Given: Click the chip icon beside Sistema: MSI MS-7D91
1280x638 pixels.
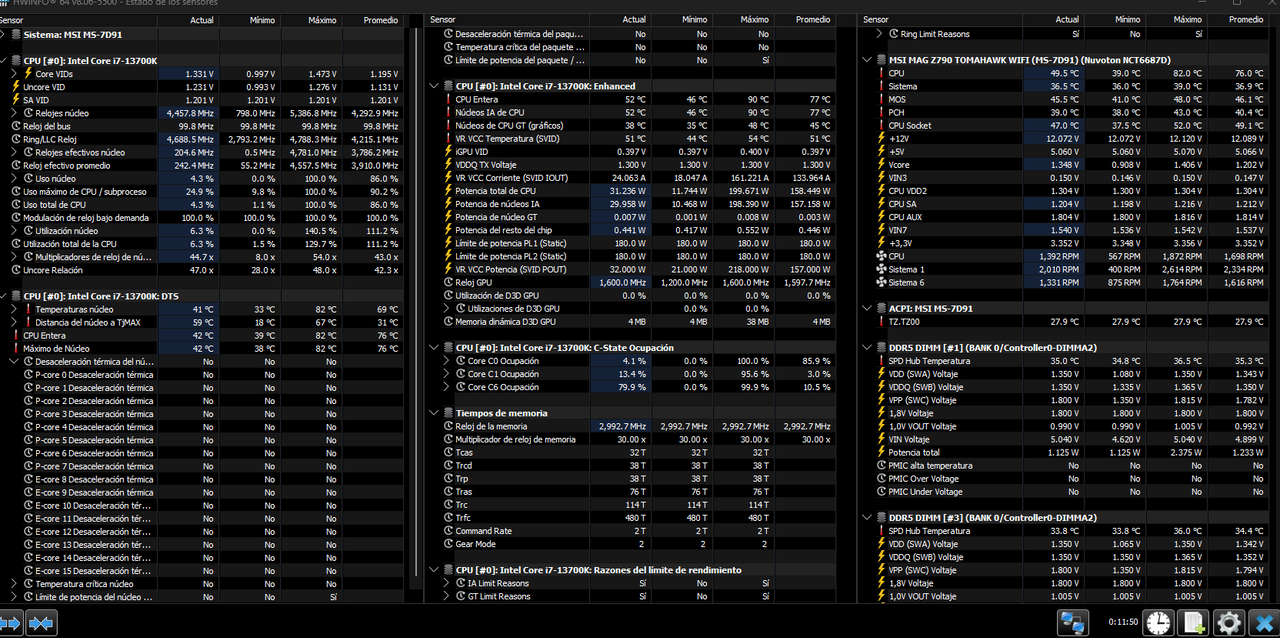Looking at the screenshot, I should coord(15,35).
